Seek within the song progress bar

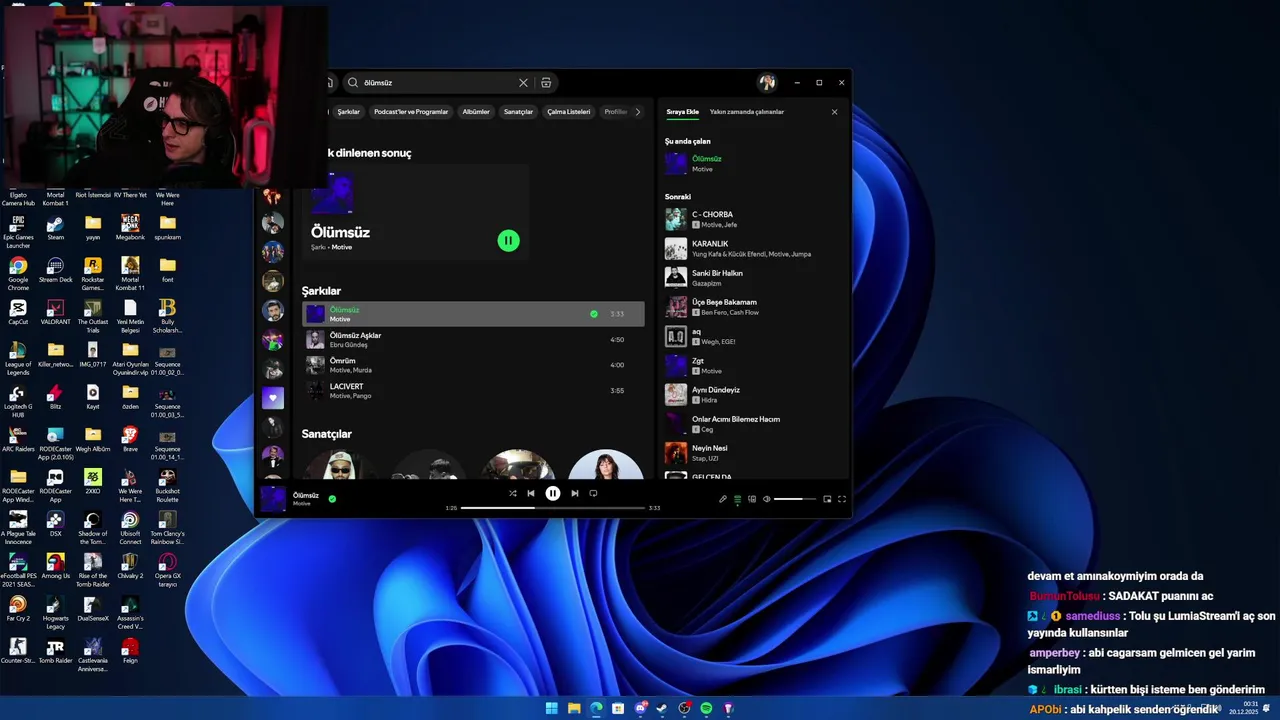click(552, 508)
